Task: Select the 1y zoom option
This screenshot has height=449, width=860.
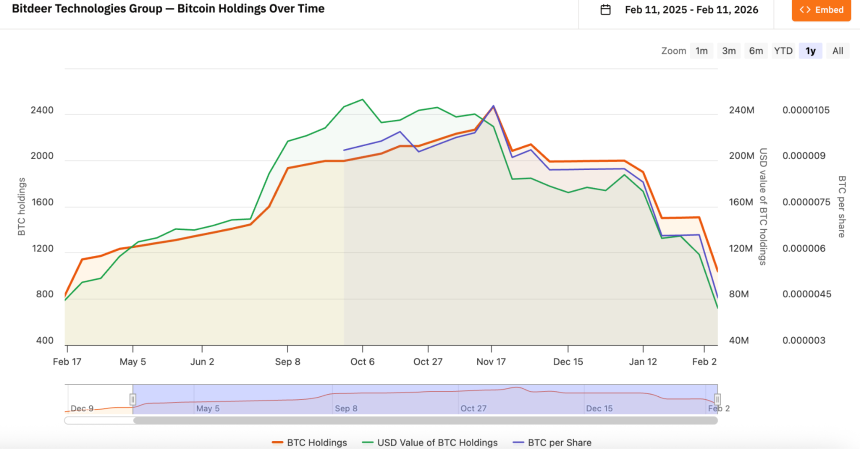Action: pos(810,51)
